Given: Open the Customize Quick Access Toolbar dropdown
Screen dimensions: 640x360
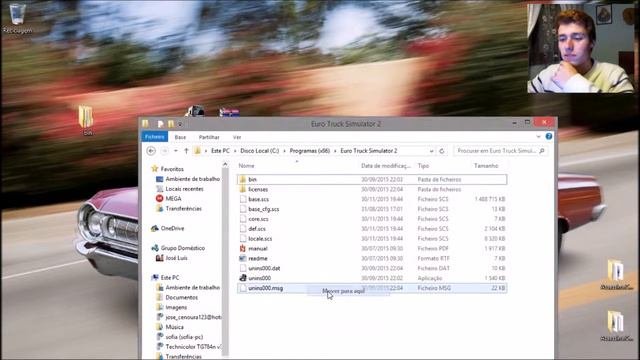Looking at the screenshot, I should pos(180,124).
